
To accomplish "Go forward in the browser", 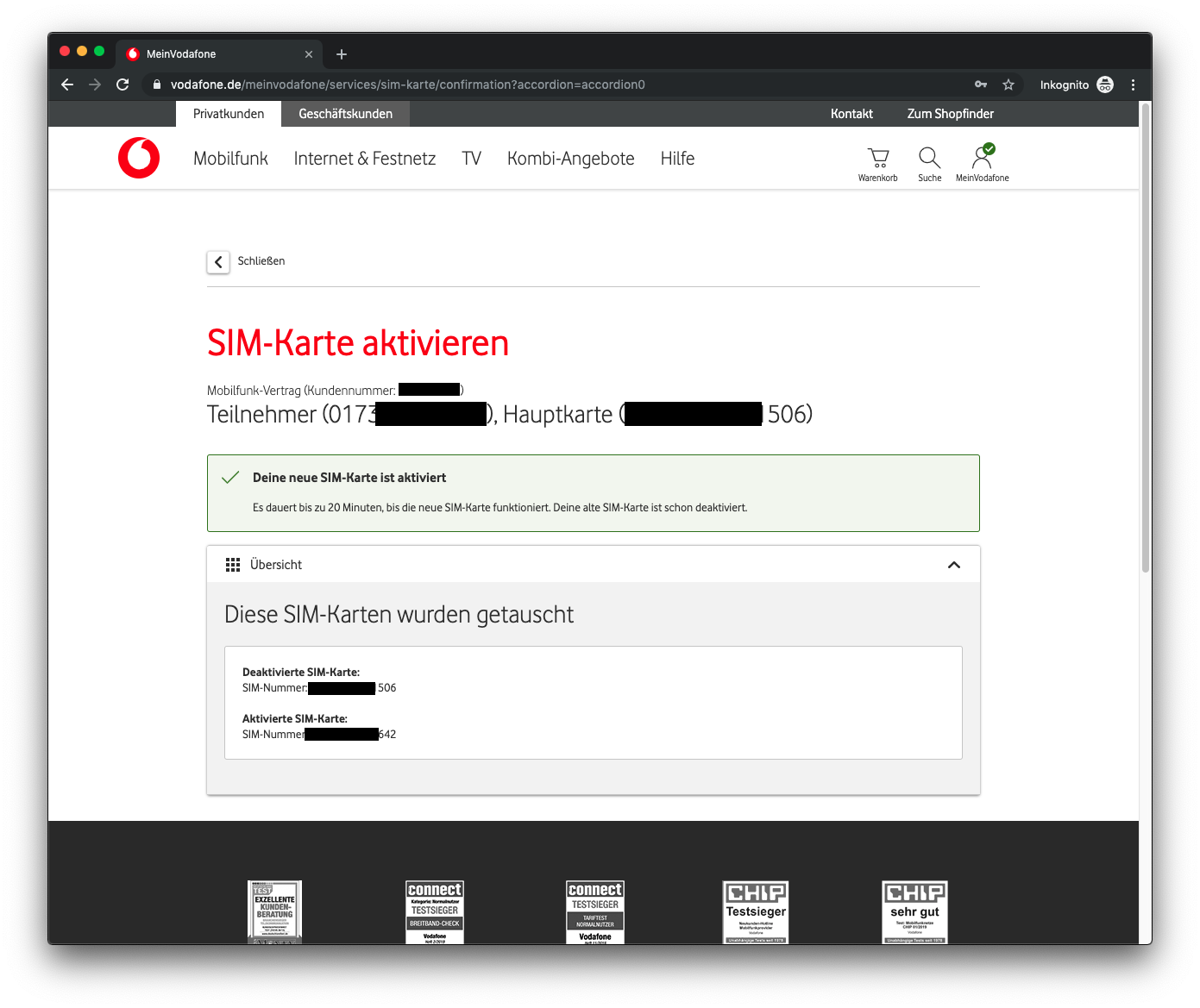I will point(95,85).
